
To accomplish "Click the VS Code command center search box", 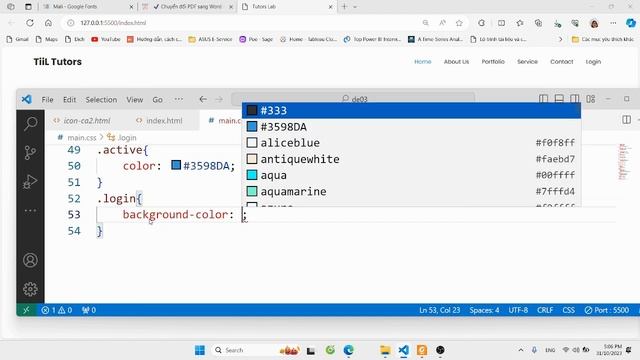I will coord(353,99).
